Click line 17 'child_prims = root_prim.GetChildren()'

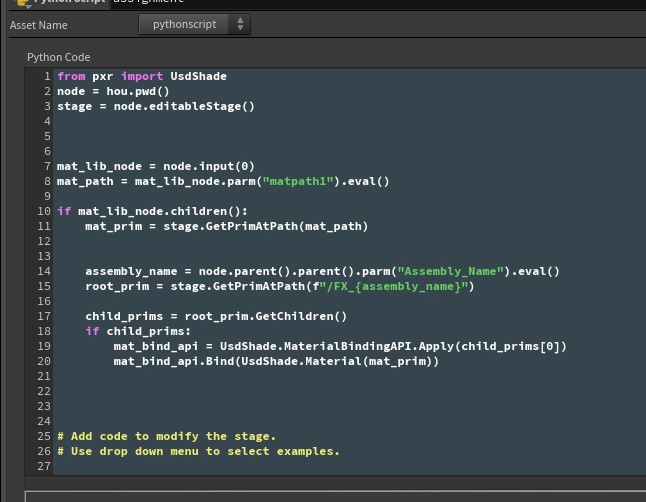coord(216,317)
